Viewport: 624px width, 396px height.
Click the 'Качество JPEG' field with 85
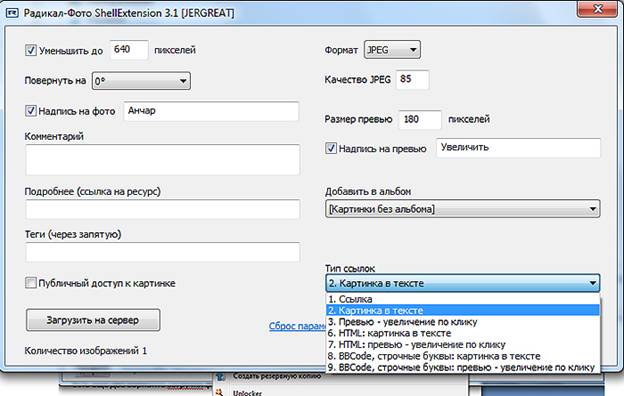412,80
